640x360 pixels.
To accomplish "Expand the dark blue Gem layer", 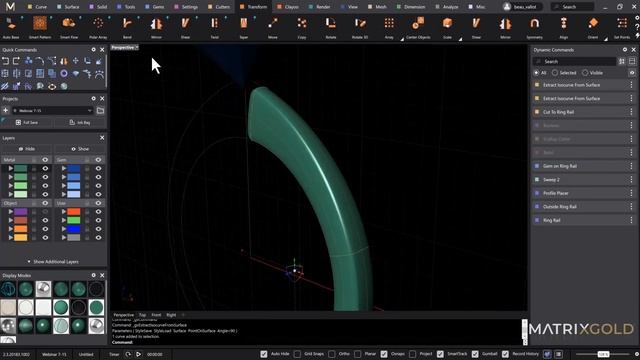I will [x=64, y=168].
